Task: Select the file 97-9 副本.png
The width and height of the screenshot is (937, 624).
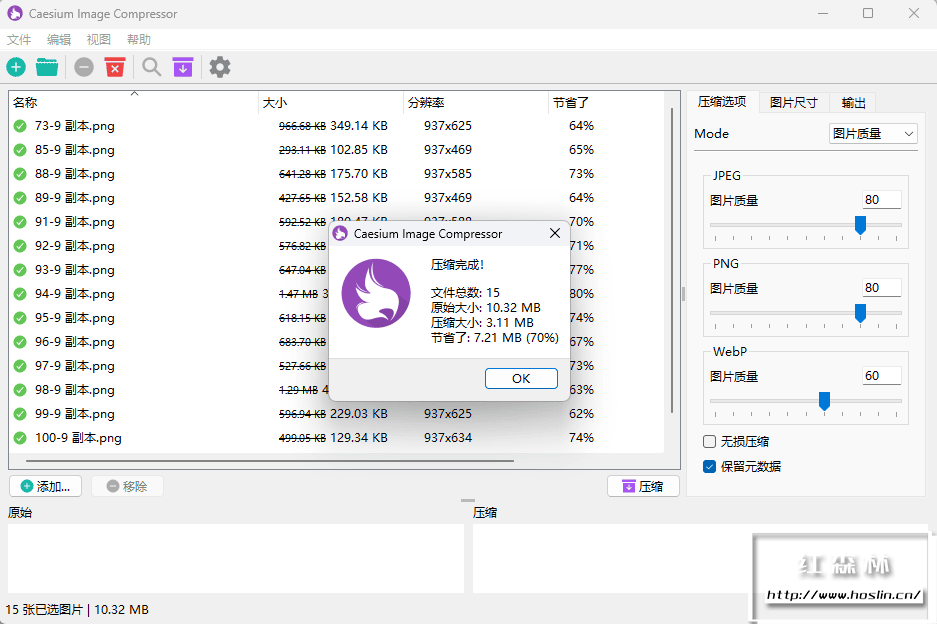Action: [75, 366]
